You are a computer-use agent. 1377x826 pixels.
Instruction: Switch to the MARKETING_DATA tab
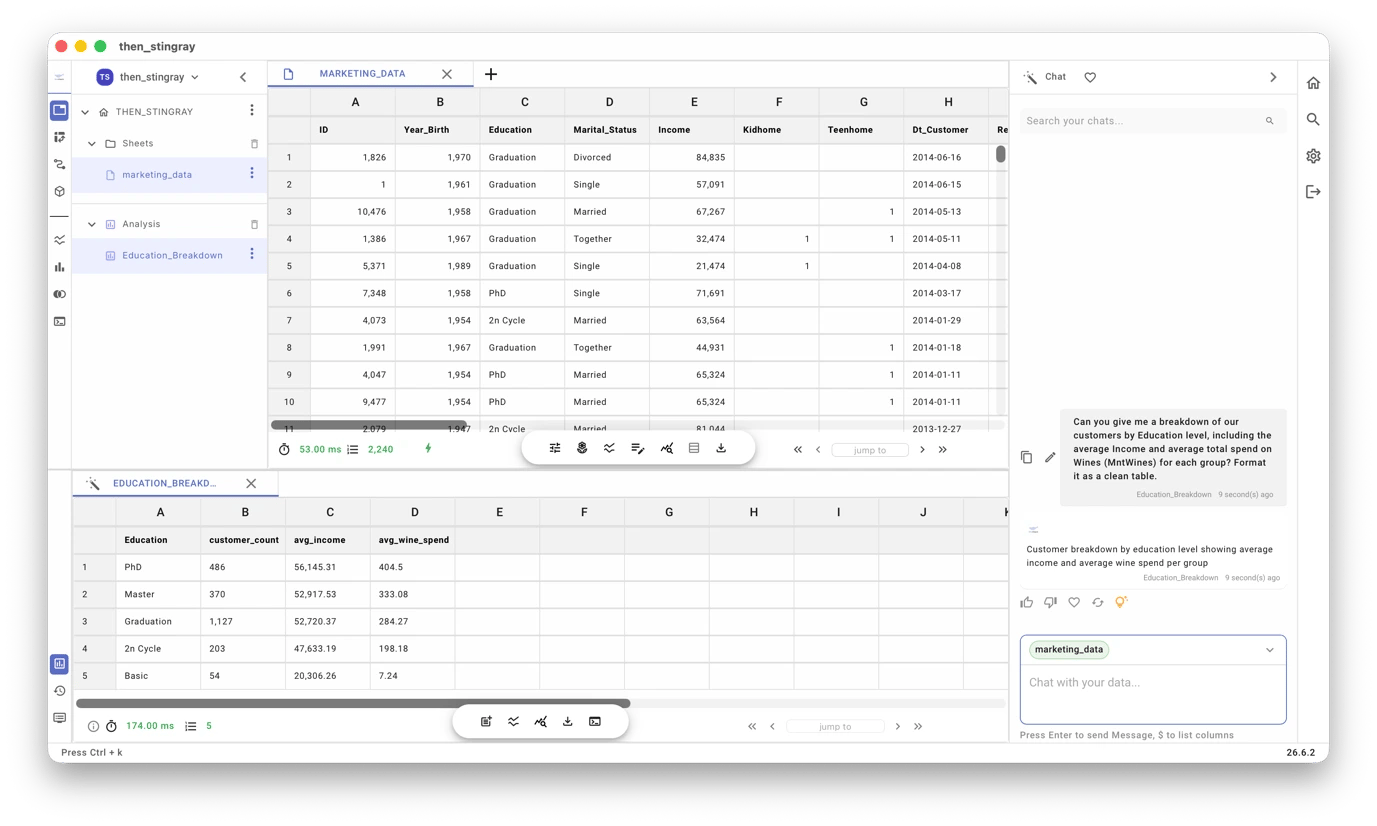tap(362, 74)
